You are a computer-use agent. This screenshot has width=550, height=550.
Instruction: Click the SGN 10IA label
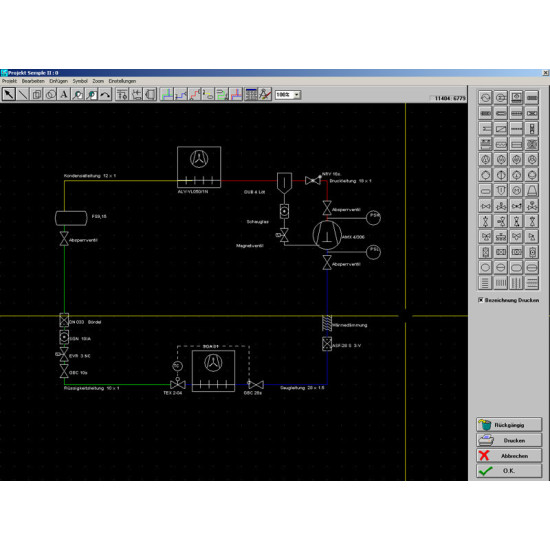coord(80,339)
